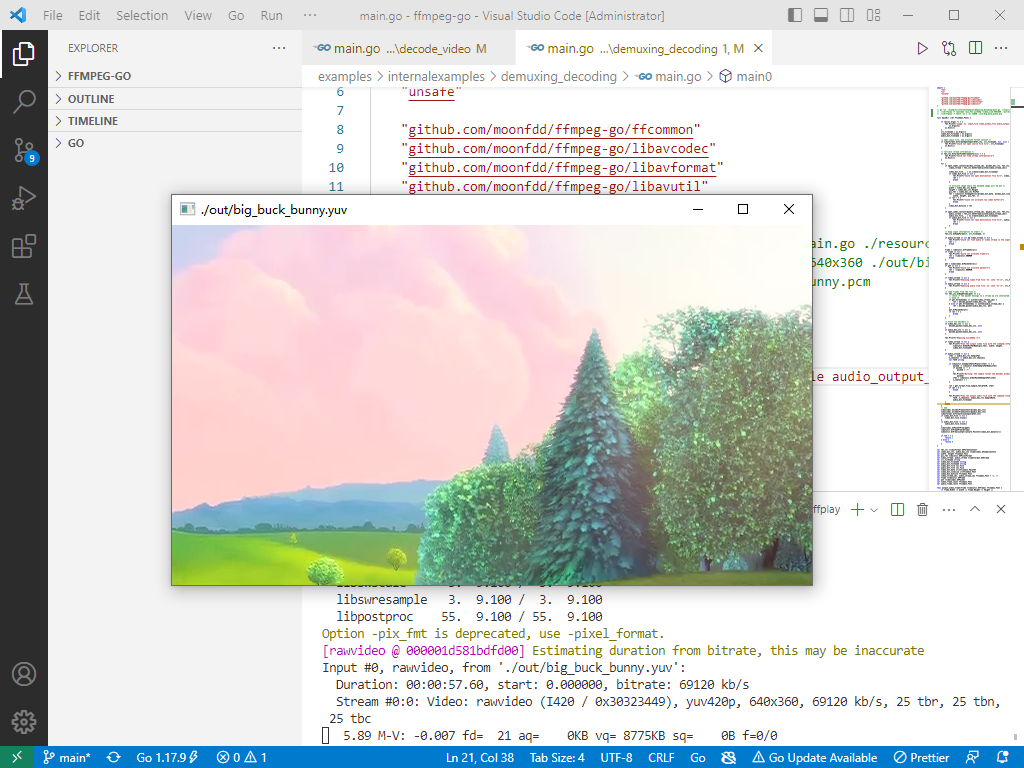Change CRLF end of line sequence
The height and width of the screenshot is (768, 1024).
tap(661, 758)
